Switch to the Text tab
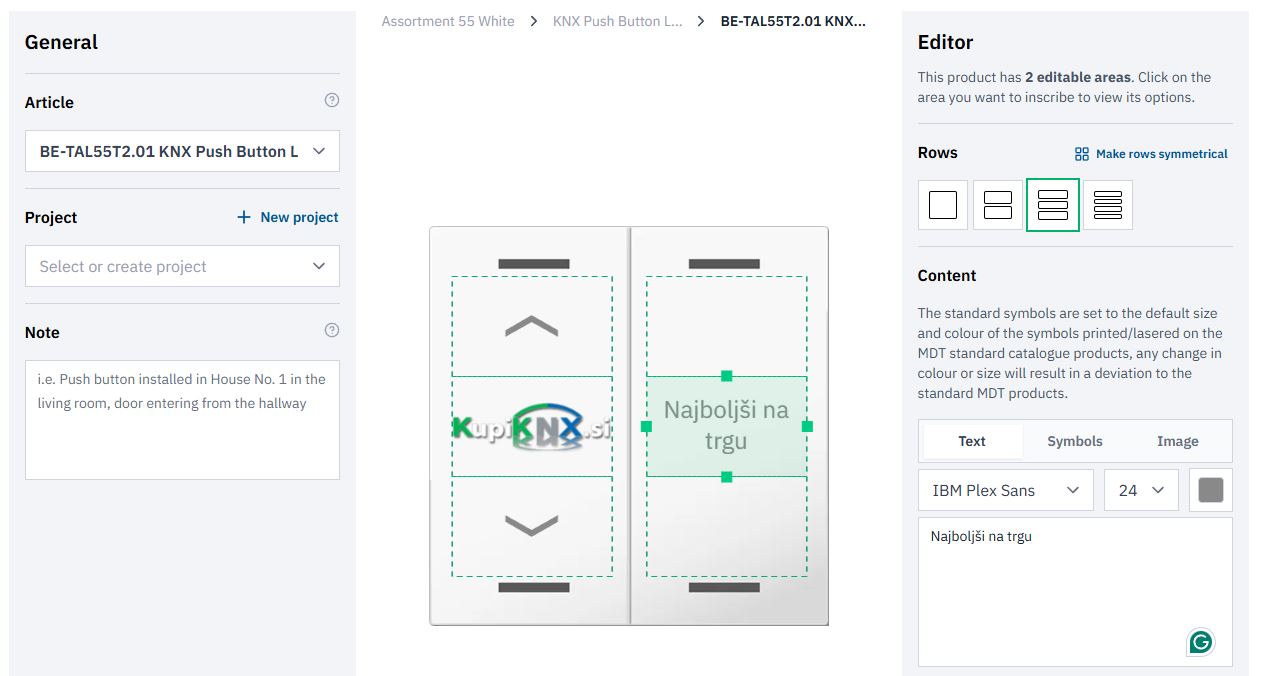Screen dimensions: 1263x676 point(972,441)
